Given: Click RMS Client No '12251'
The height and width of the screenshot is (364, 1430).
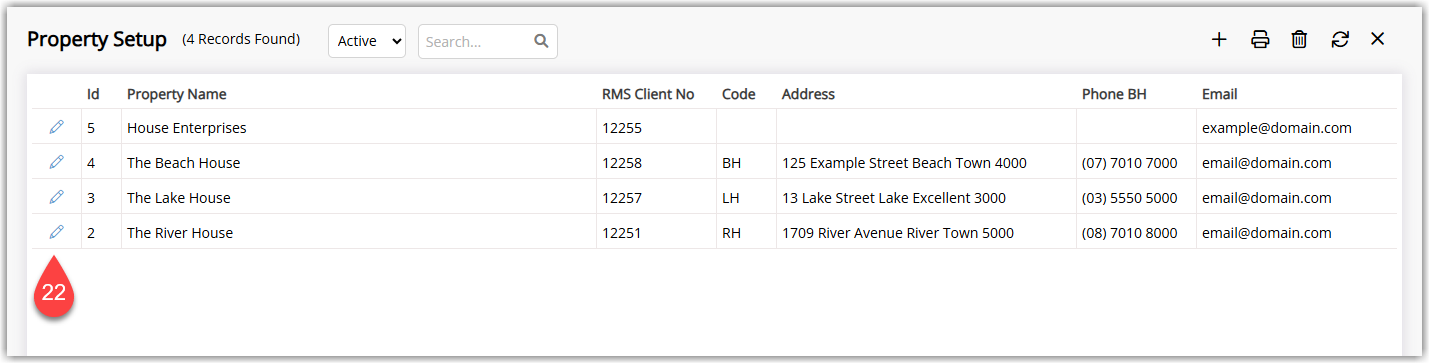Looking at the screenshot, I should pyautogui.click(x=622, y=233).
